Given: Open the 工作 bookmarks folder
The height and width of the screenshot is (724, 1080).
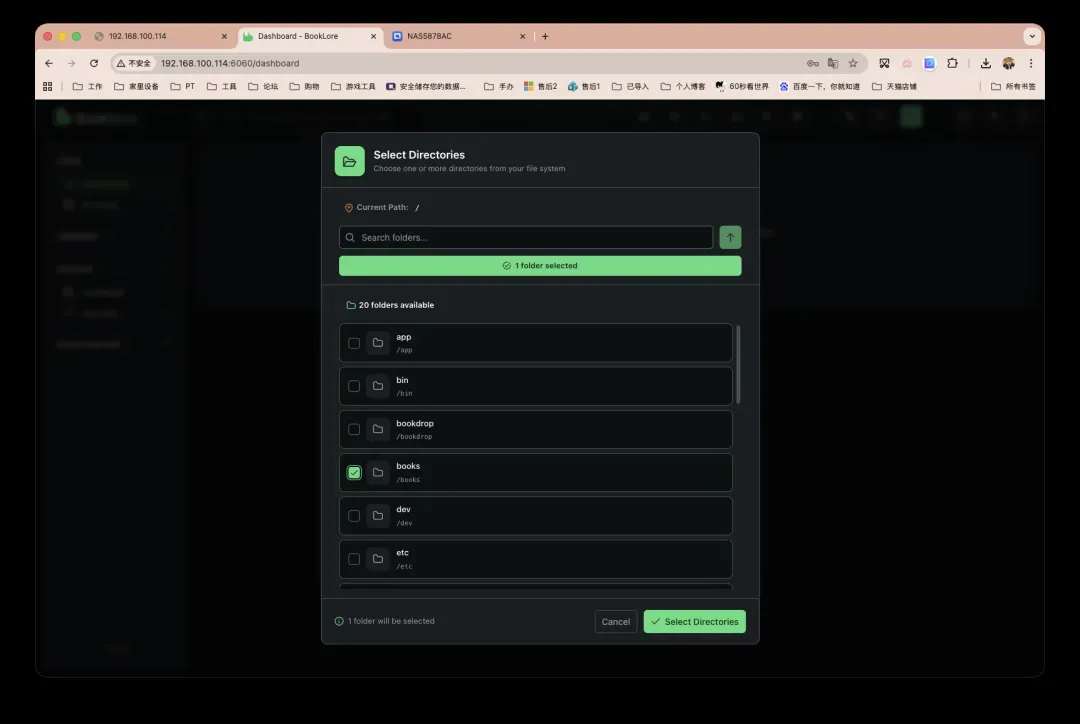Looking at the screenshot, I should [x=88, y=87].
